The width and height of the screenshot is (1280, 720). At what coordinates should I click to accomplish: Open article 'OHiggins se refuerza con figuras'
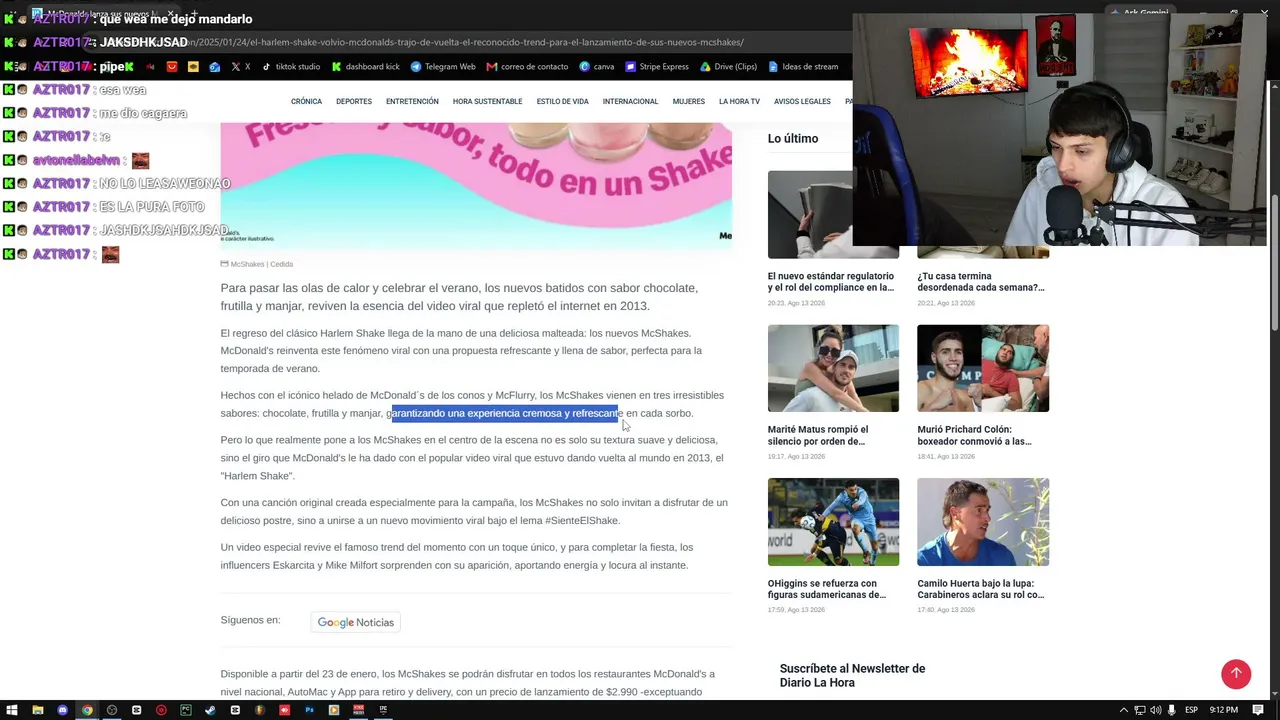(x=827, y=589)
